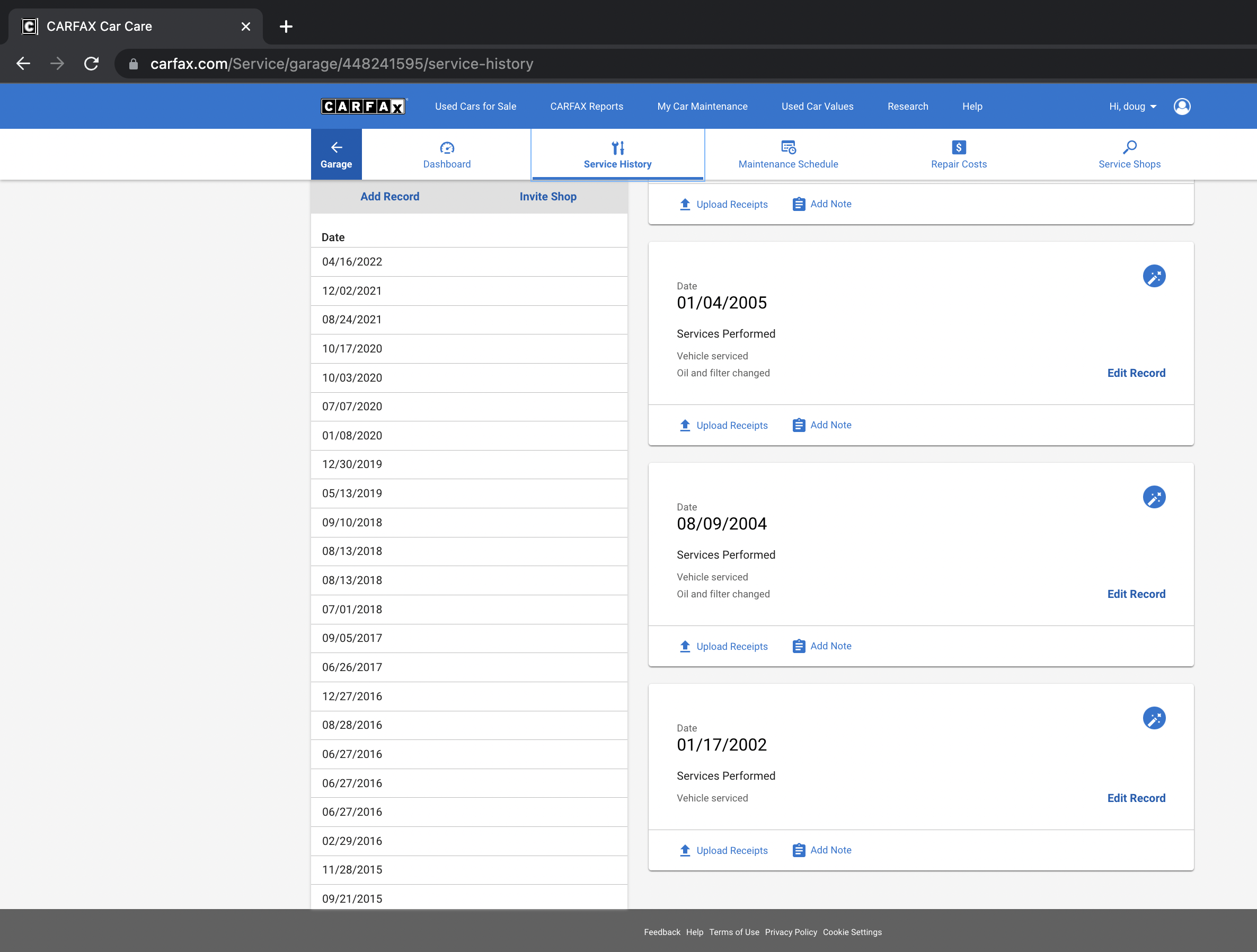Select the 11/28/2015 date row
This screenshot has height=952, width=1257.
point(470,870)
